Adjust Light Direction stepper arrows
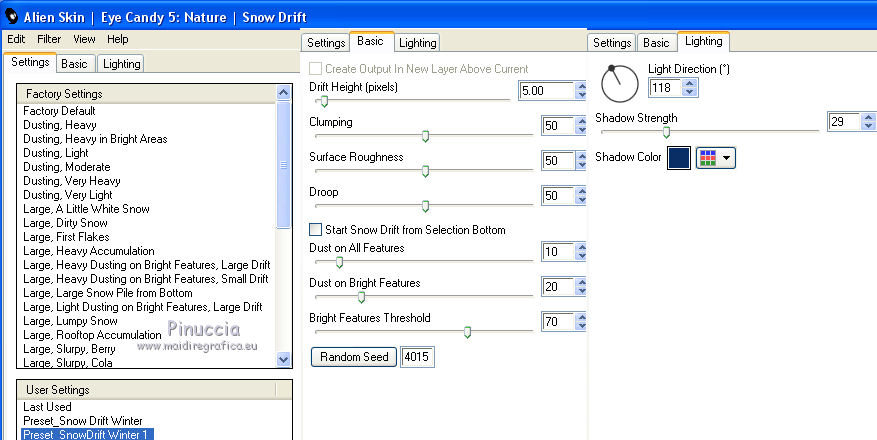Viewport: 877px width, 440px height. 690,88
